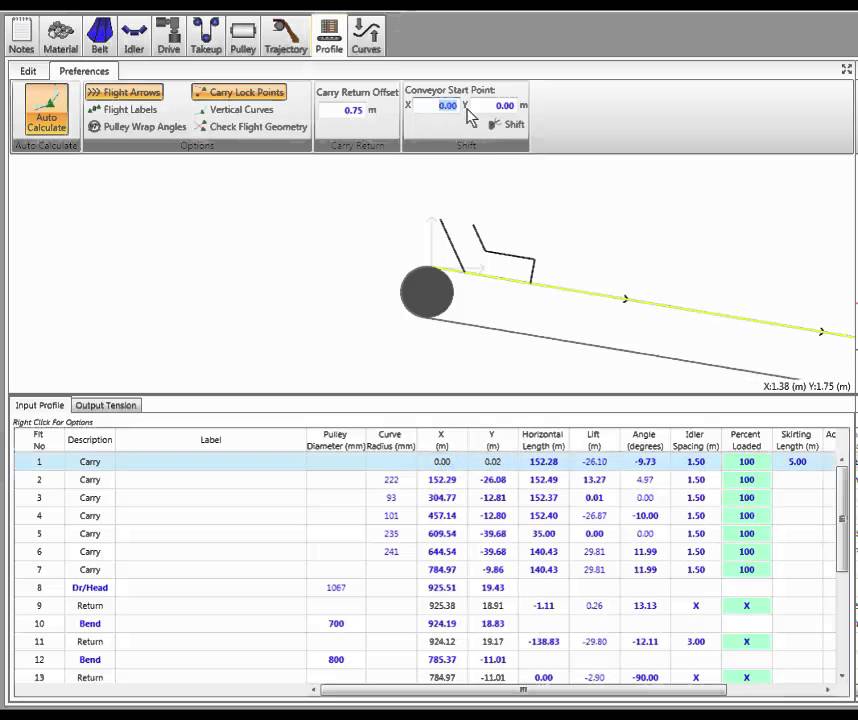Select flight row 1 Carry description
The height and width of the screenshot is (720, 858).
click(x=90, y=462)
